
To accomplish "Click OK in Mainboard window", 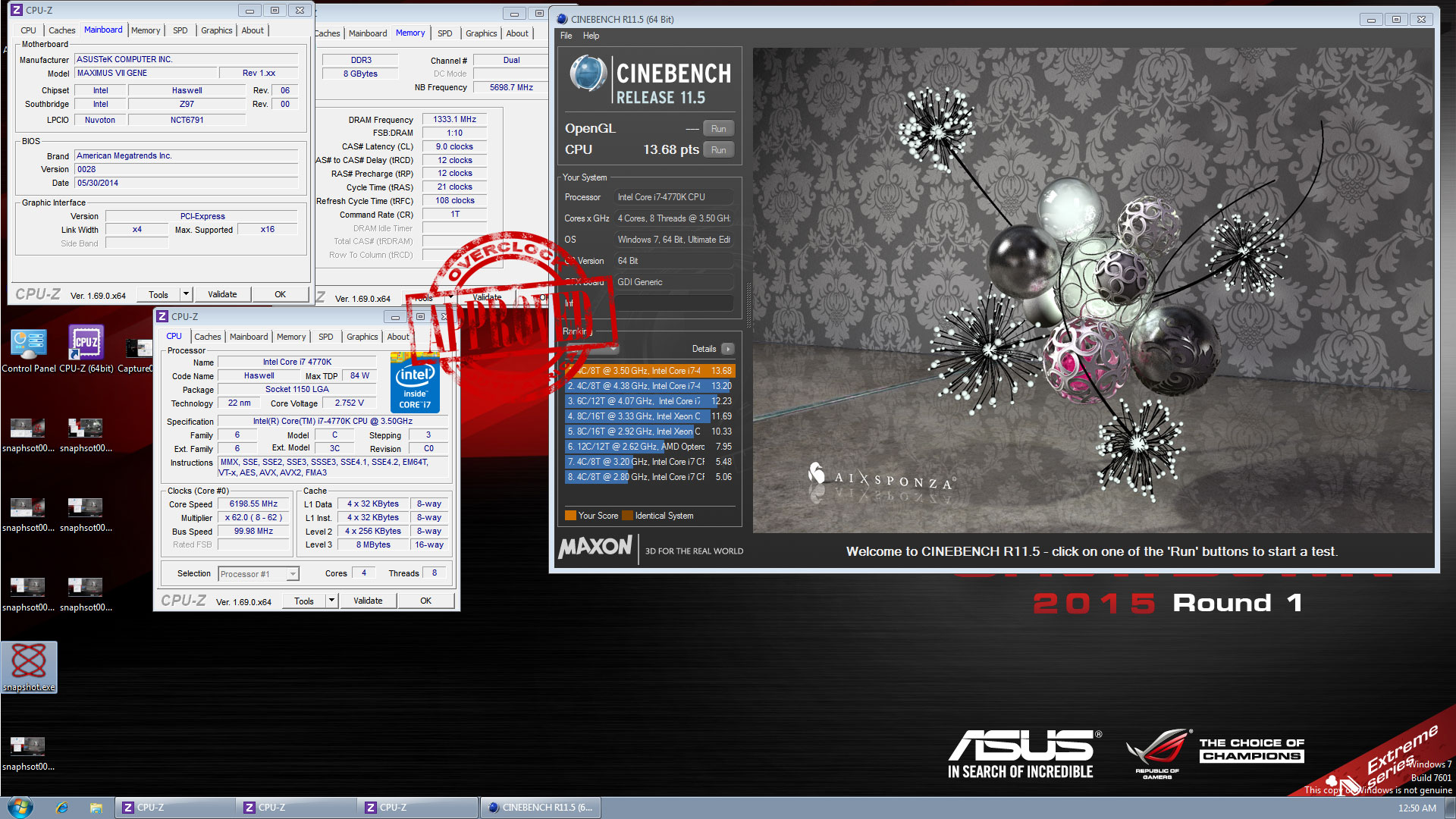I will (x=280, y=294).
